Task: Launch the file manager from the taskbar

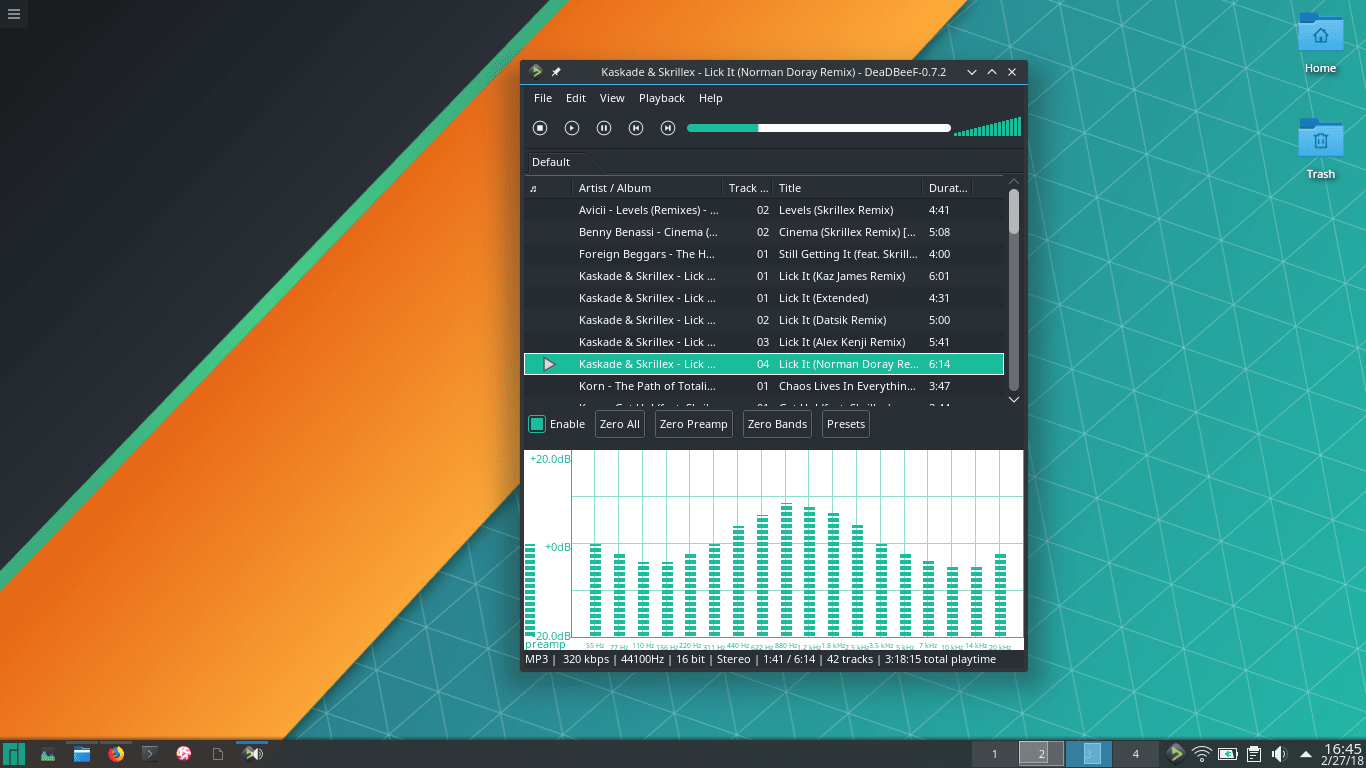Action: point(82,754)
